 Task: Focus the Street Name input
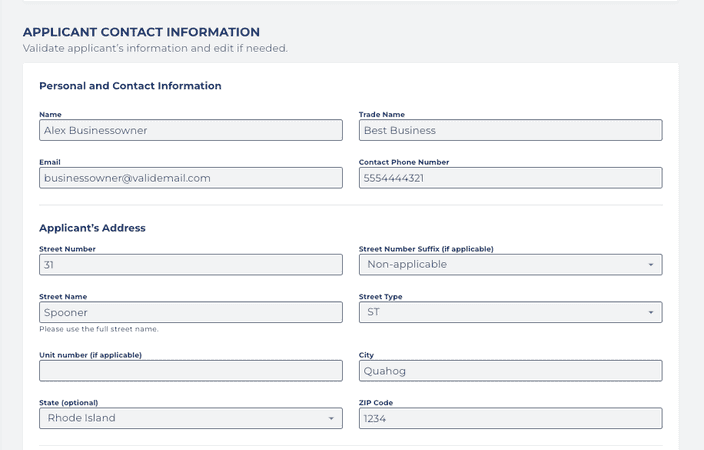[190, 312]
